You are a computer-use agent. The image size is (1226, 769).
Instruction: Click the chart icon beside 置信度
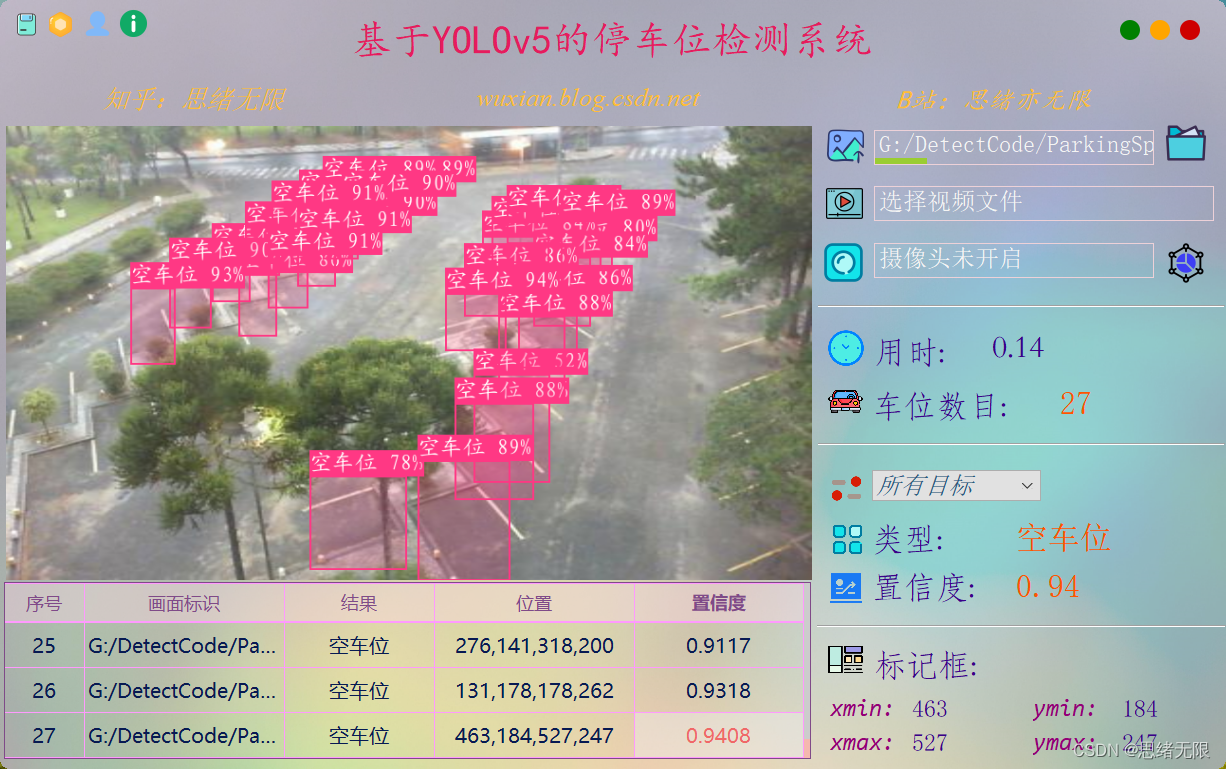pyautogui.click(x=846, y=587)
